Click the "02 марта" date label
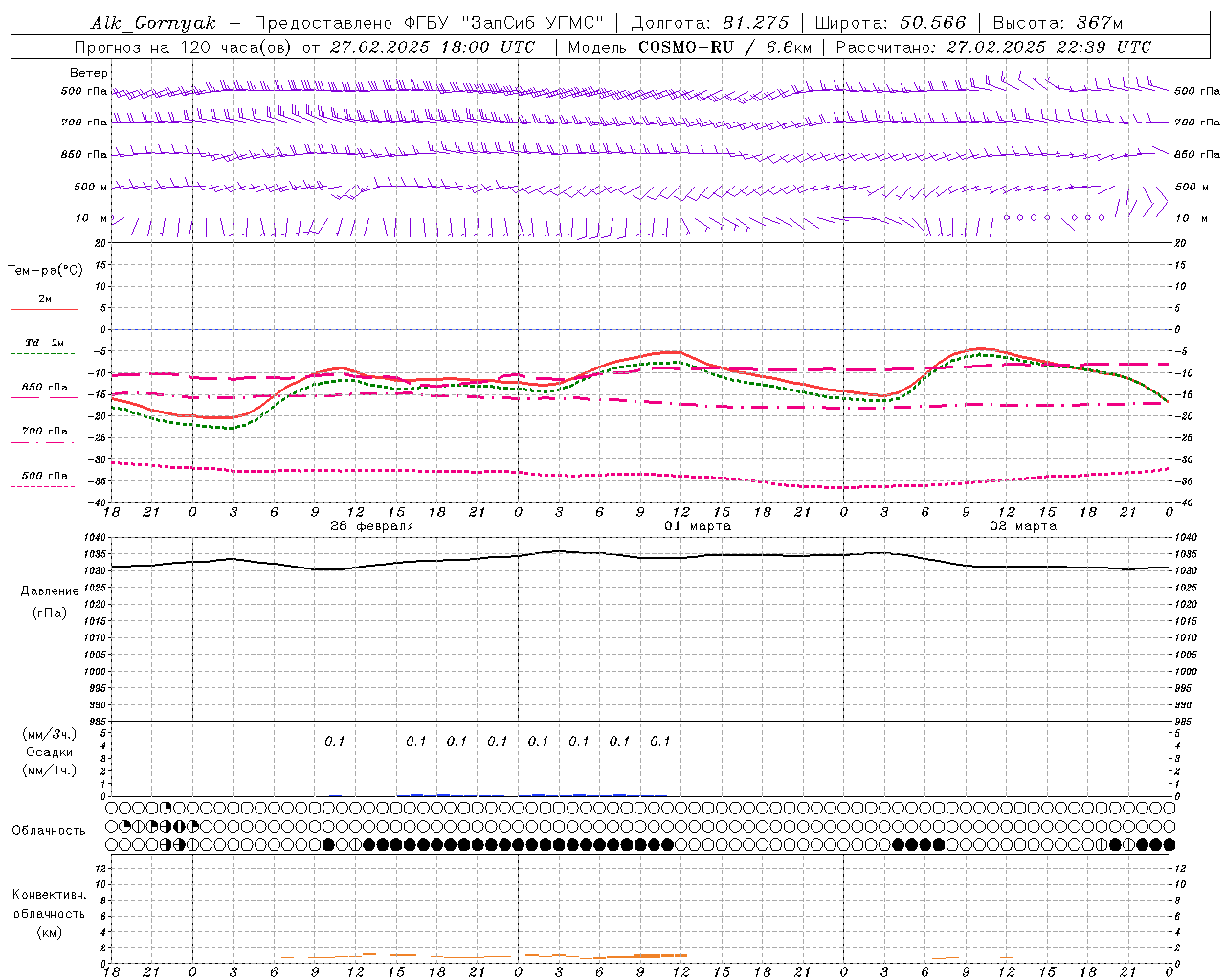 point(1023,526)
